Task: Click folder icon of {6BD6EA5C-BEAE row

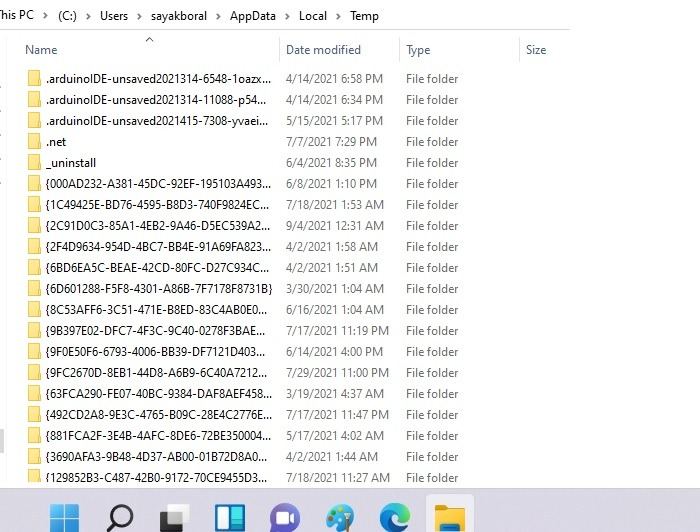Action: (34, 267)
